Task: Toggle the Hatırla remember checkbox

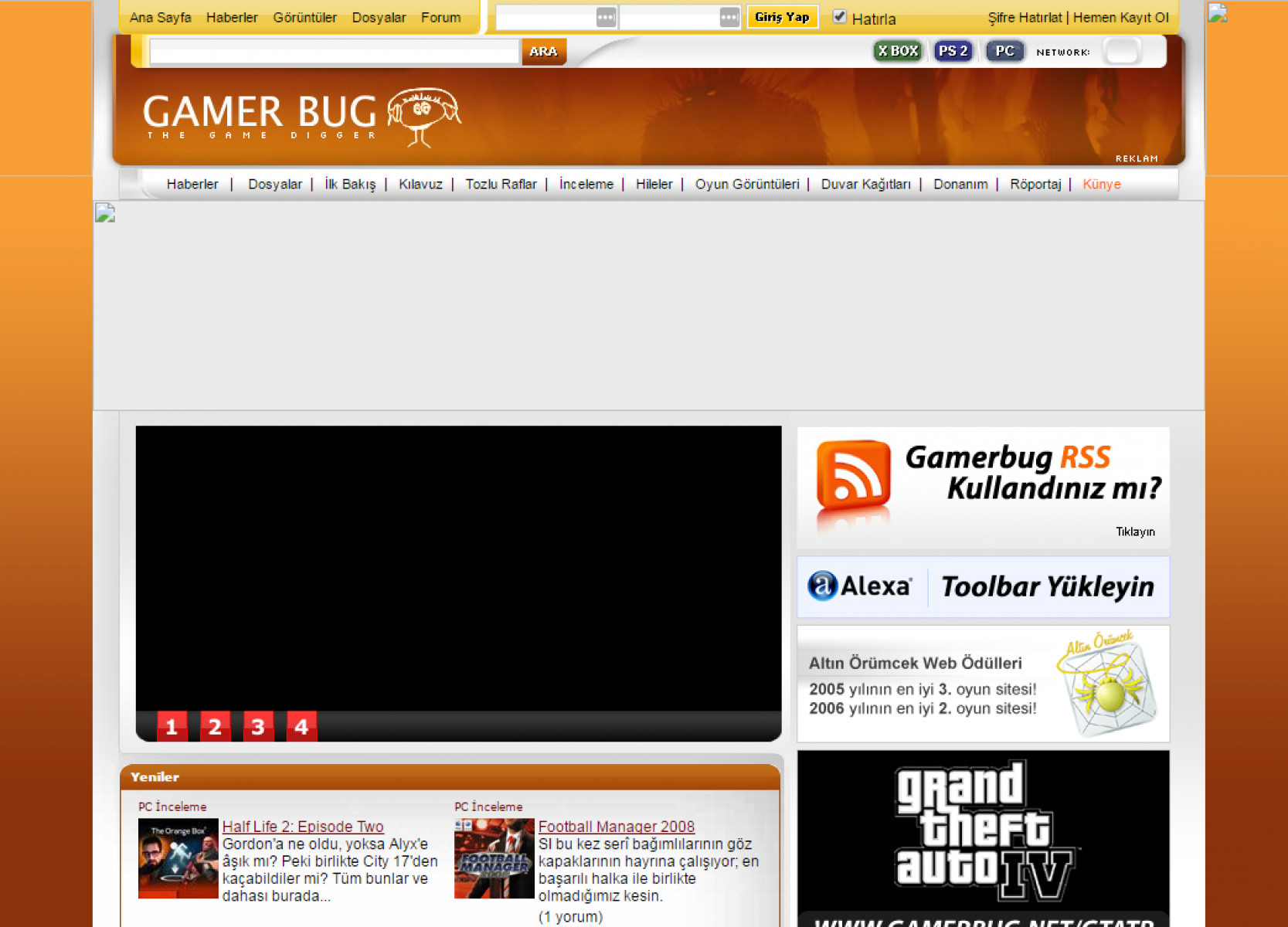Action: click(839, 16)
